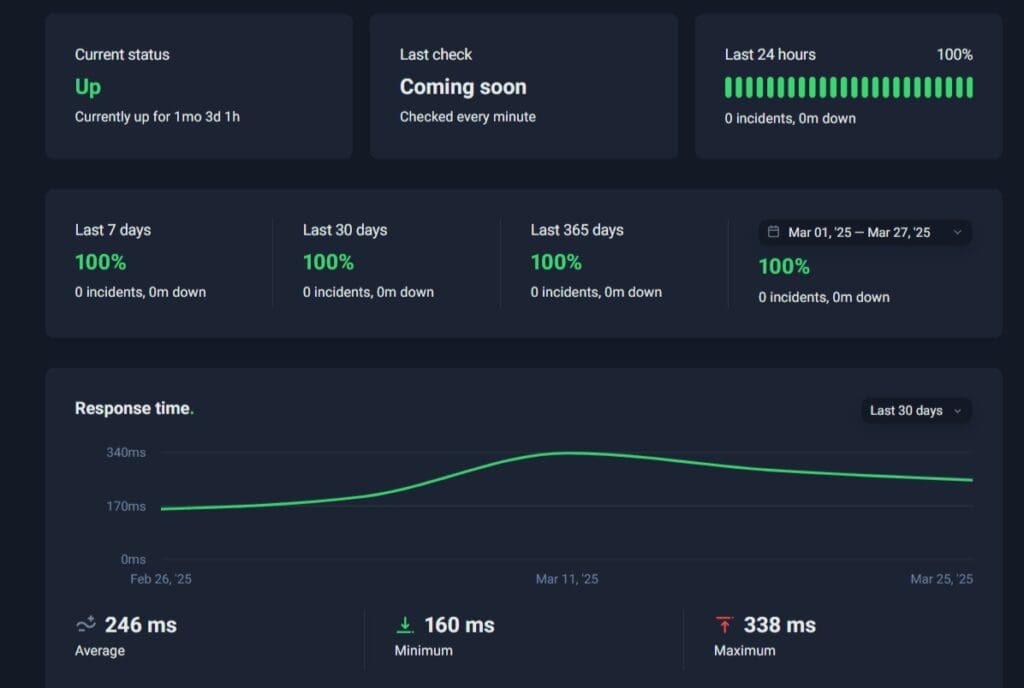Click the green Up status indicator

(x=87, y=88)
